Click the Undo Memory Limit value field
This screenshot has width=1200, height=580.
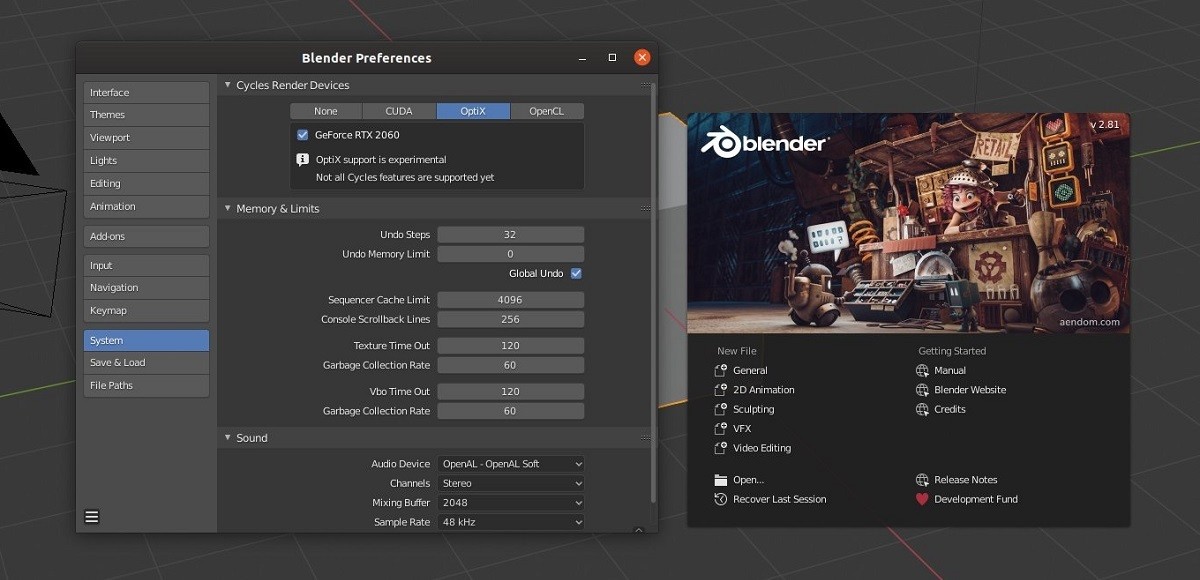point(511,254)
